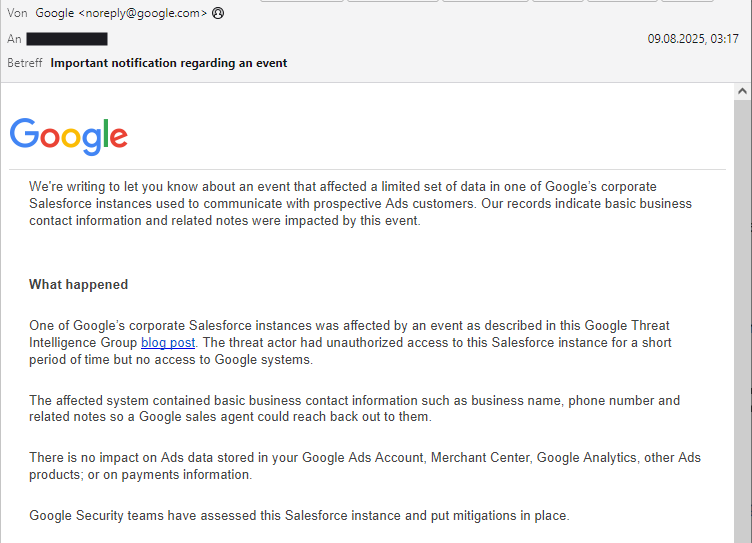This screenshot has width=752, height=543.
Task: Click the paragraph starting "We're writing to let"
Action: [x=360, y=204]
